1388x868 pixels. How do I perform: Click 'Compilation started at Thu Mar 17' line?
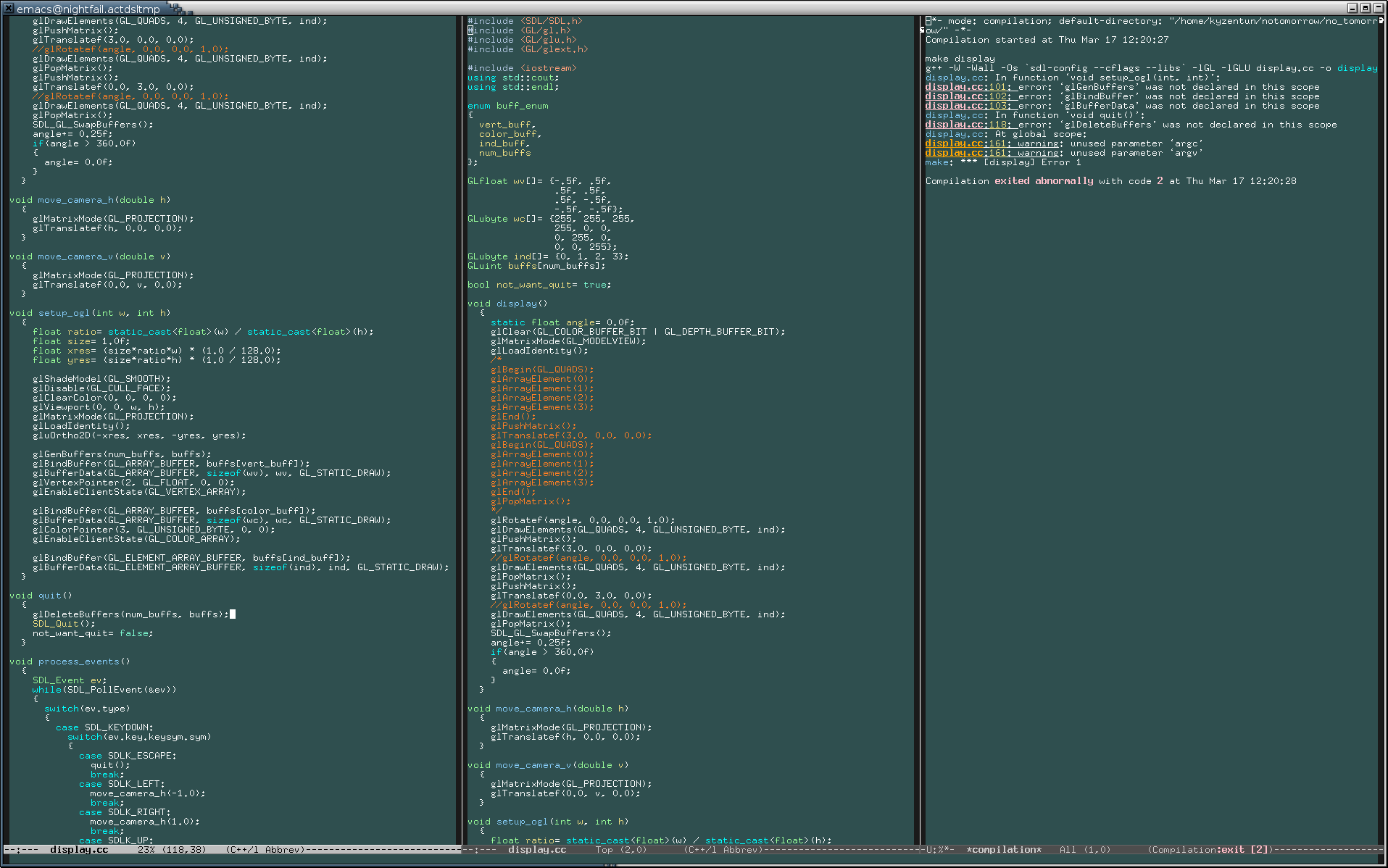pos(1047,40)
